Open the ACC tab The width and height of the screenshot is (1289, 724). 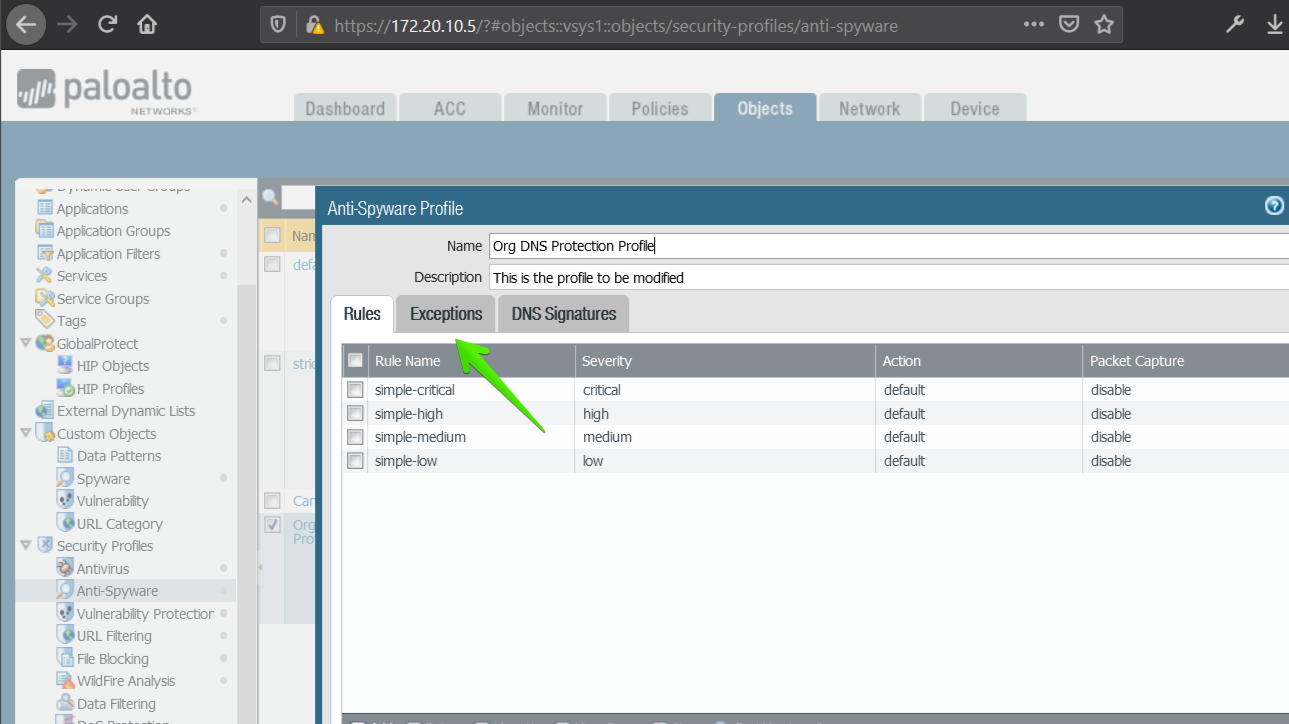pyautogui.click(x=450, y=108)
